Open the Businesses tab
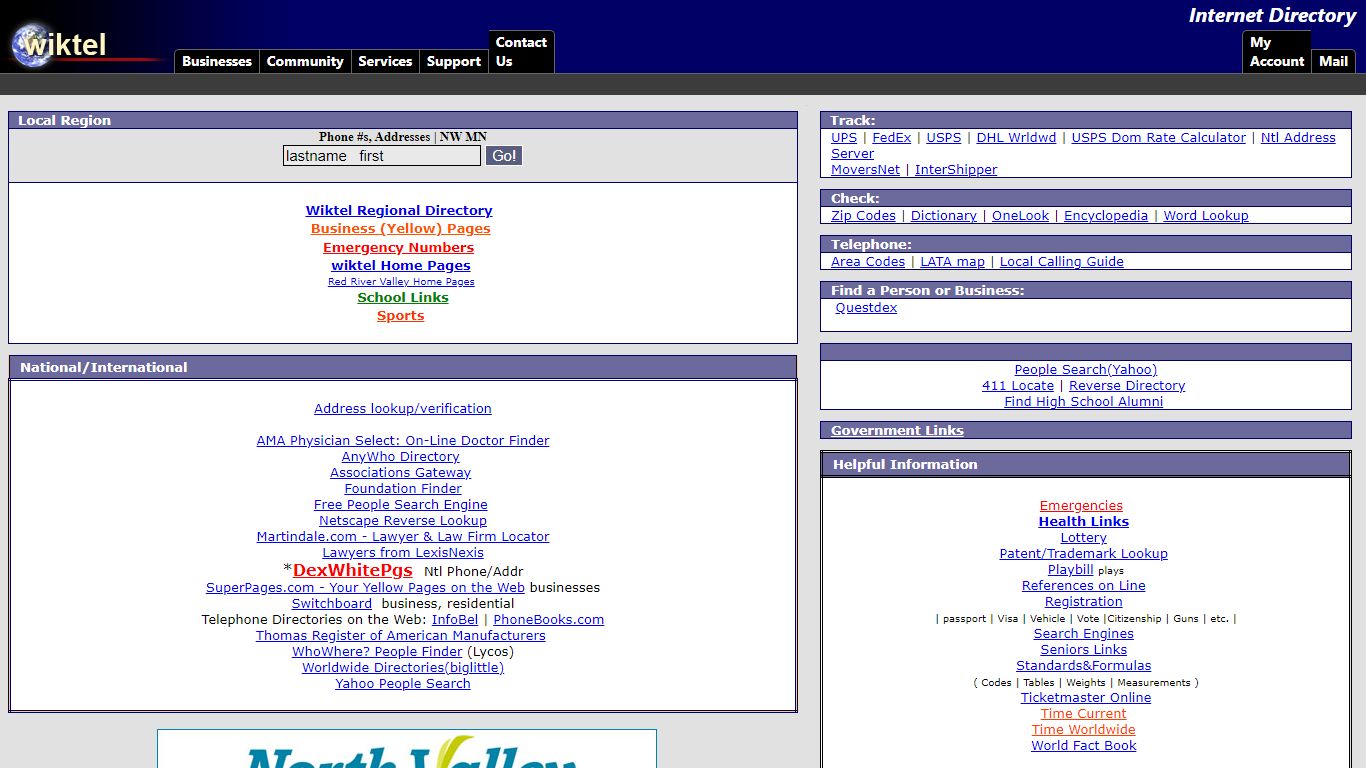 [217, 61]
